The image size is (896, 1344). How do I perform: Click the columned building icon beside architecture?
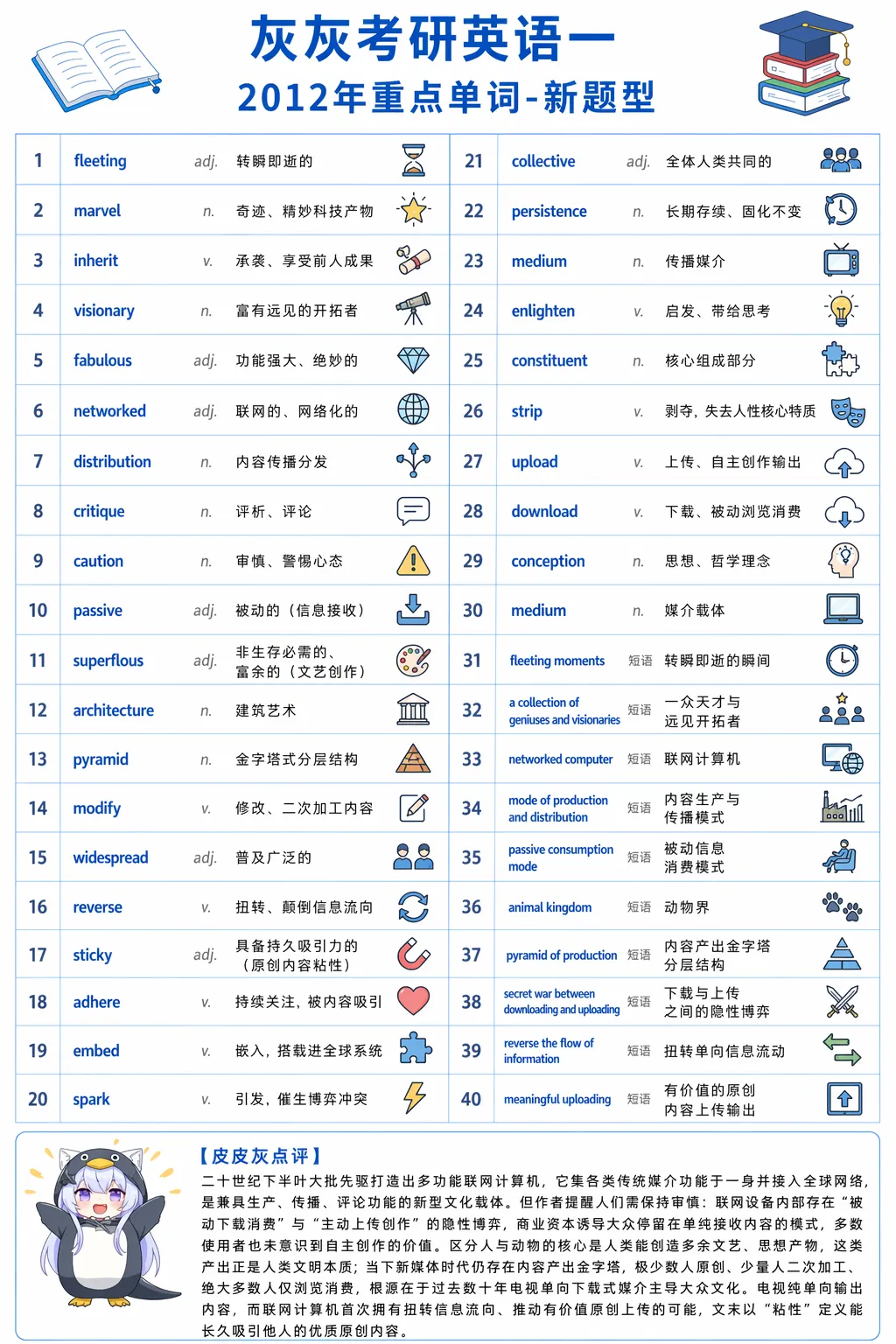413,710
